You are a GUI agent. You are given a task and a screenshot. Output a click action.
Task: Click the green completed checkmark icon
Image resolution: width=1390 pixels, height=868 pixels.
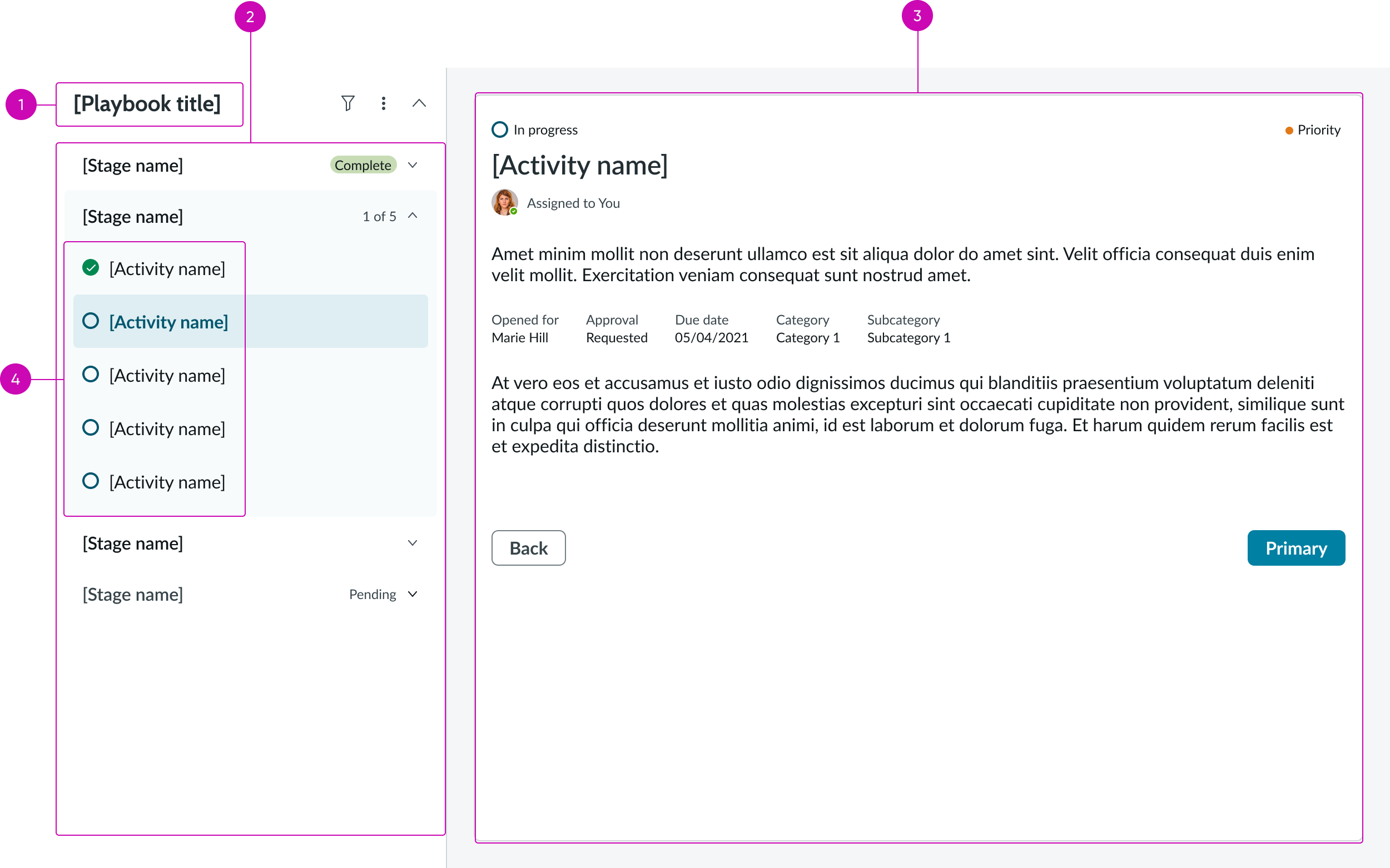(91, 267)
